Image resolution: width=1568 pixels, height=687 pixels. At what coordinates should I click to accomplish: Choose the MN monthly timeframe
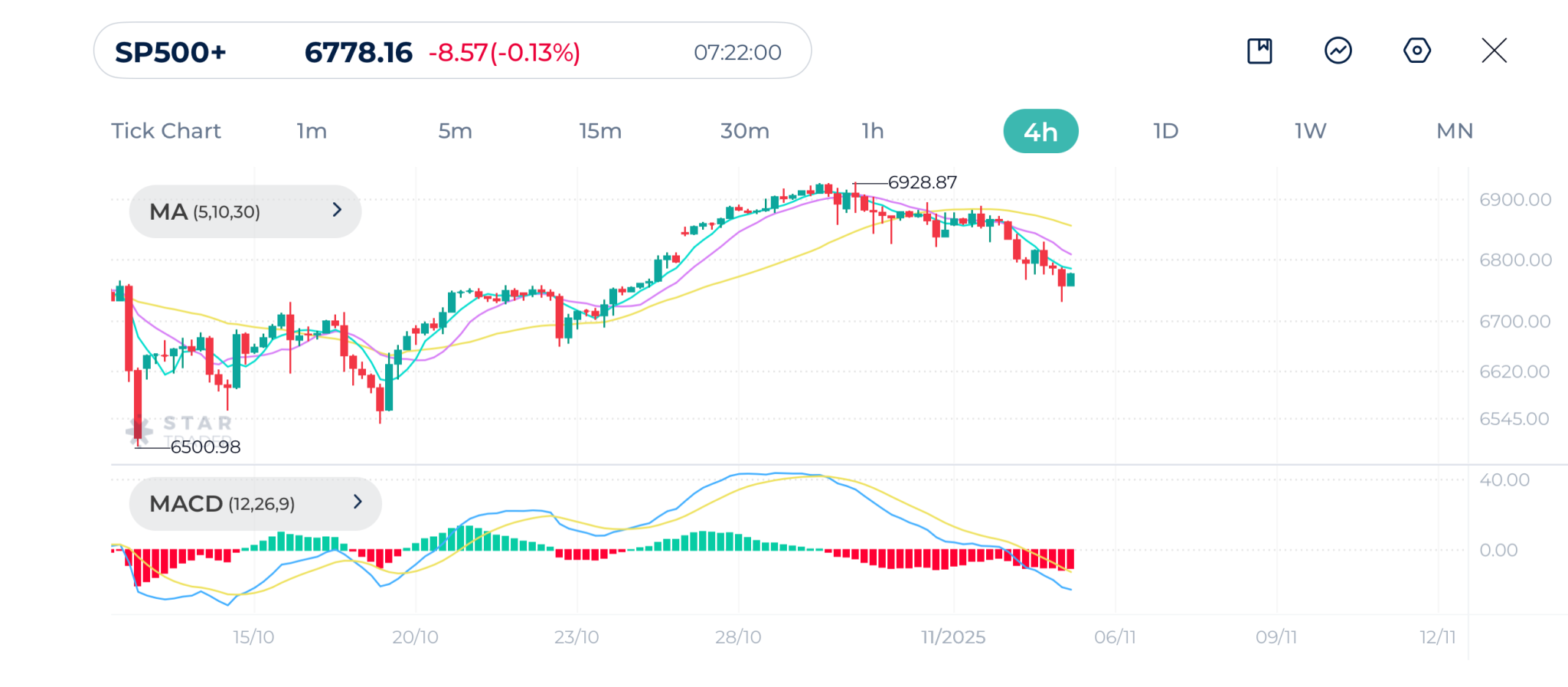coord(1455,131)
